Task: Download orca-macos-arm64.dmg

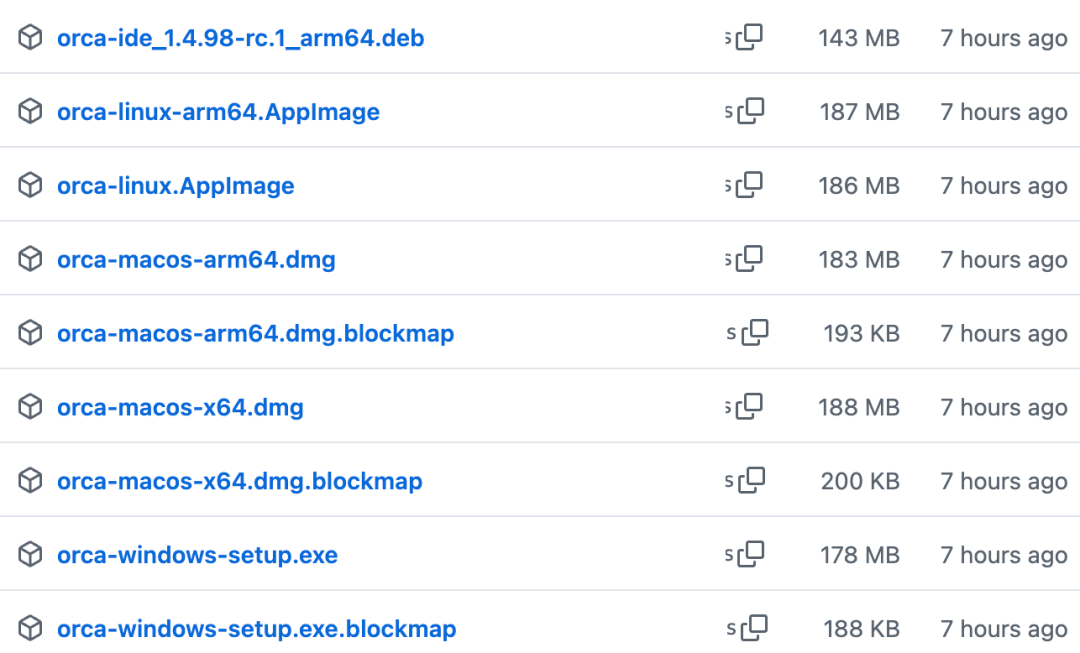Action: (x=196, y=260)
